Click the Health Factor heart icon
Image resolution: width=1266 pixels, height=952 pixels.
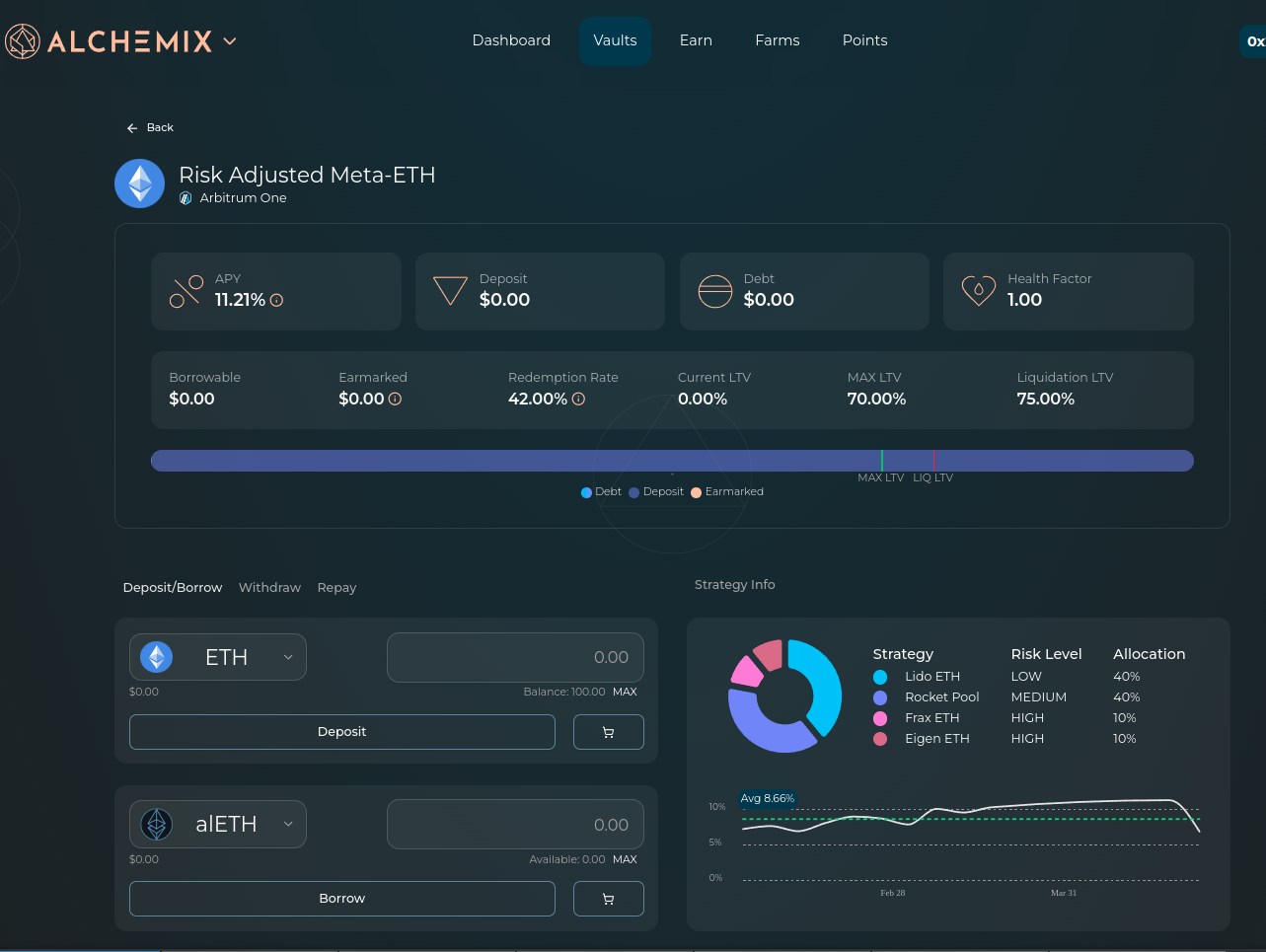click(x=978, y=291)
